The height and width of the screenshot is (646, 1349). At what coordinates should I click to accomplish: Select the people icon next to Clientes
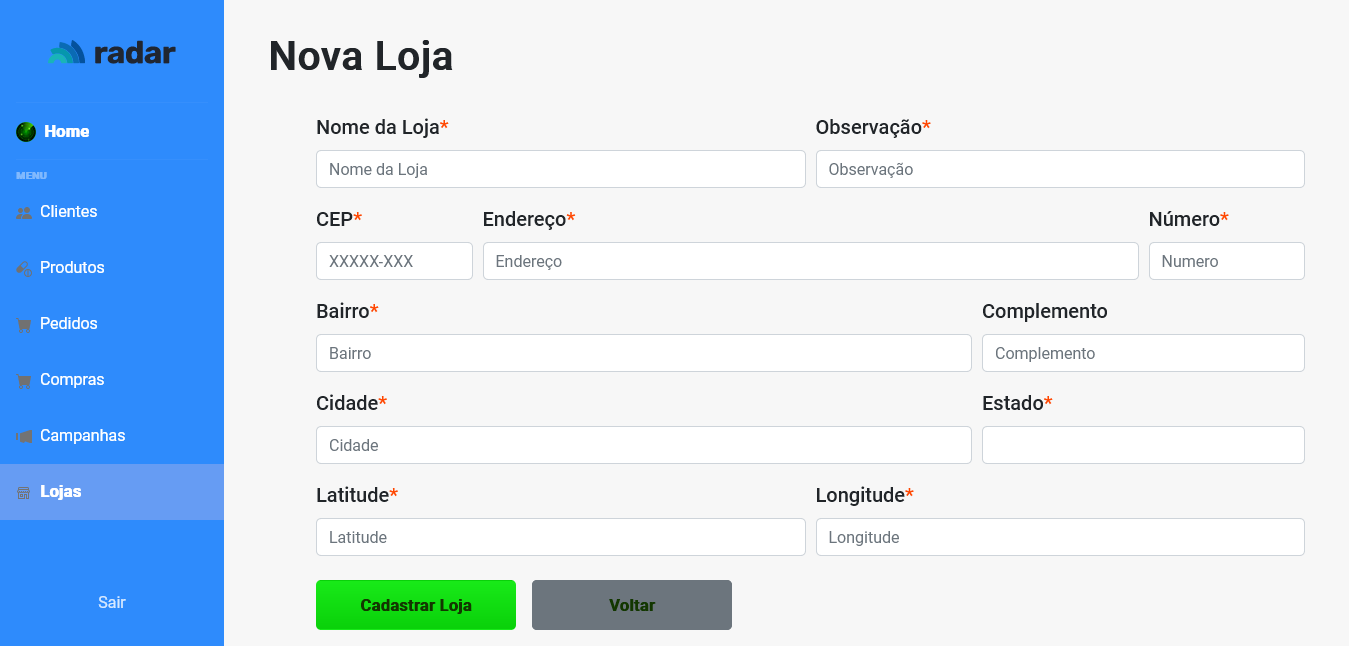22,212
